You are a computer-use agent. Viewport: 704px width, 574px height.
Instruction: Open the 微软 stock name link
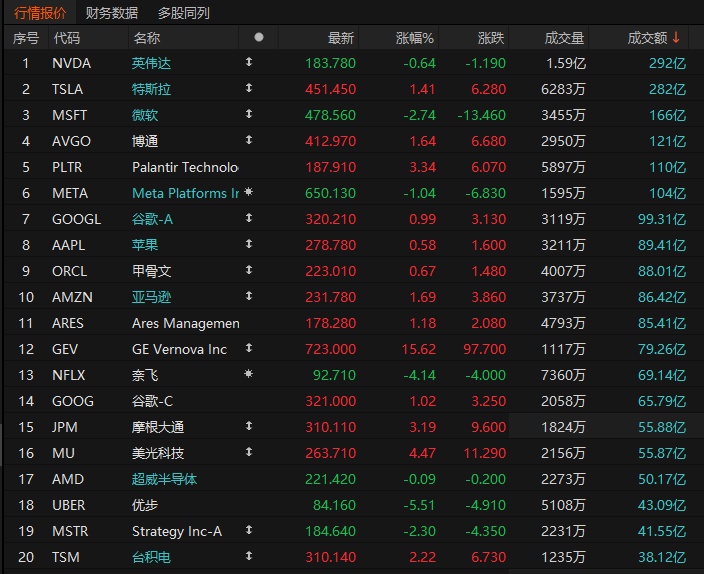pos(145,115)
